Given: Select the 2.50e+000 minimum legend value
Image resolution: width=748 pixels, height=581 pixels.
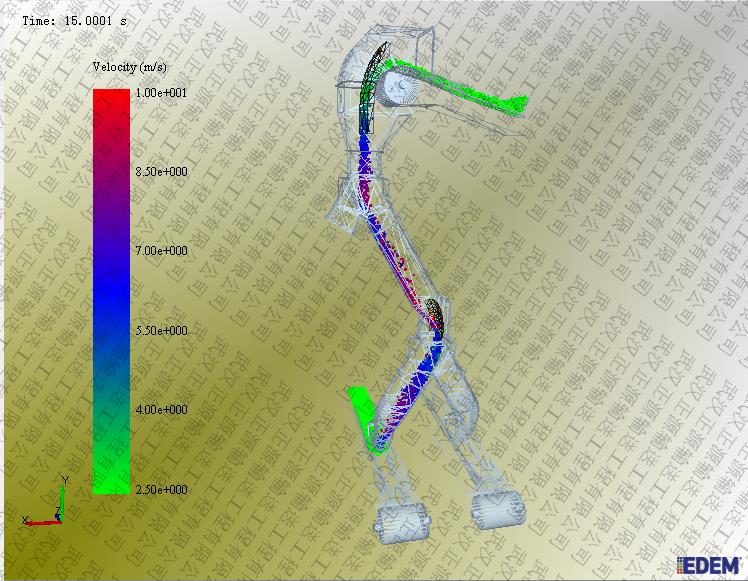Looking at the screenshot, I should (161, 490).
